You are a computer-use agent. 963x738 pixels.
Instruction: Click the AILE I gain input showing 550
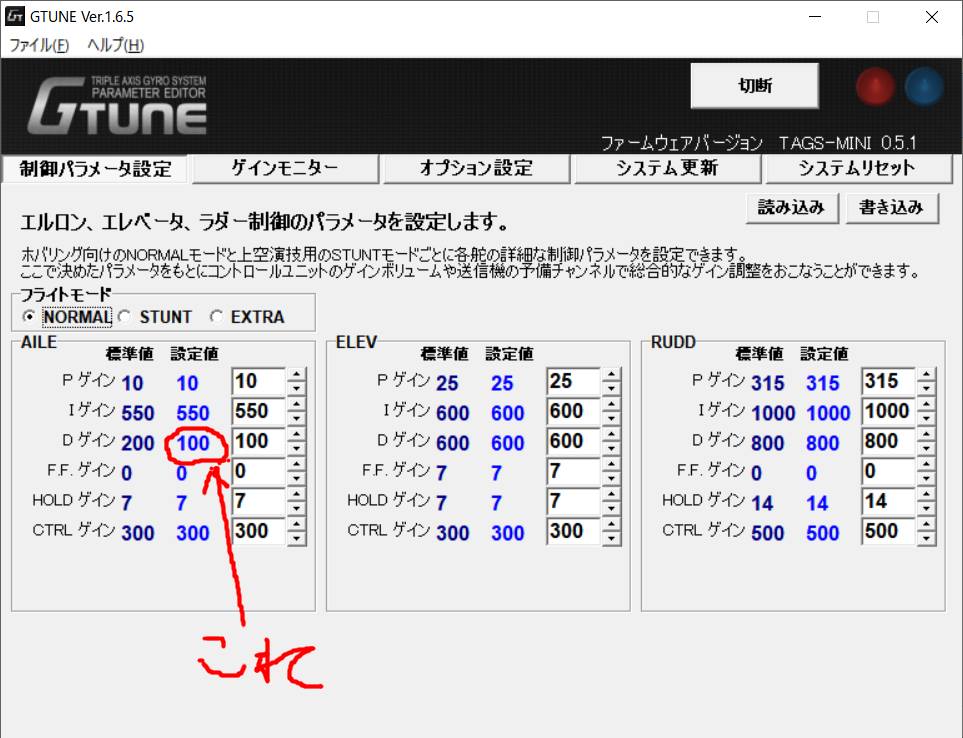[x=259, y=411]
